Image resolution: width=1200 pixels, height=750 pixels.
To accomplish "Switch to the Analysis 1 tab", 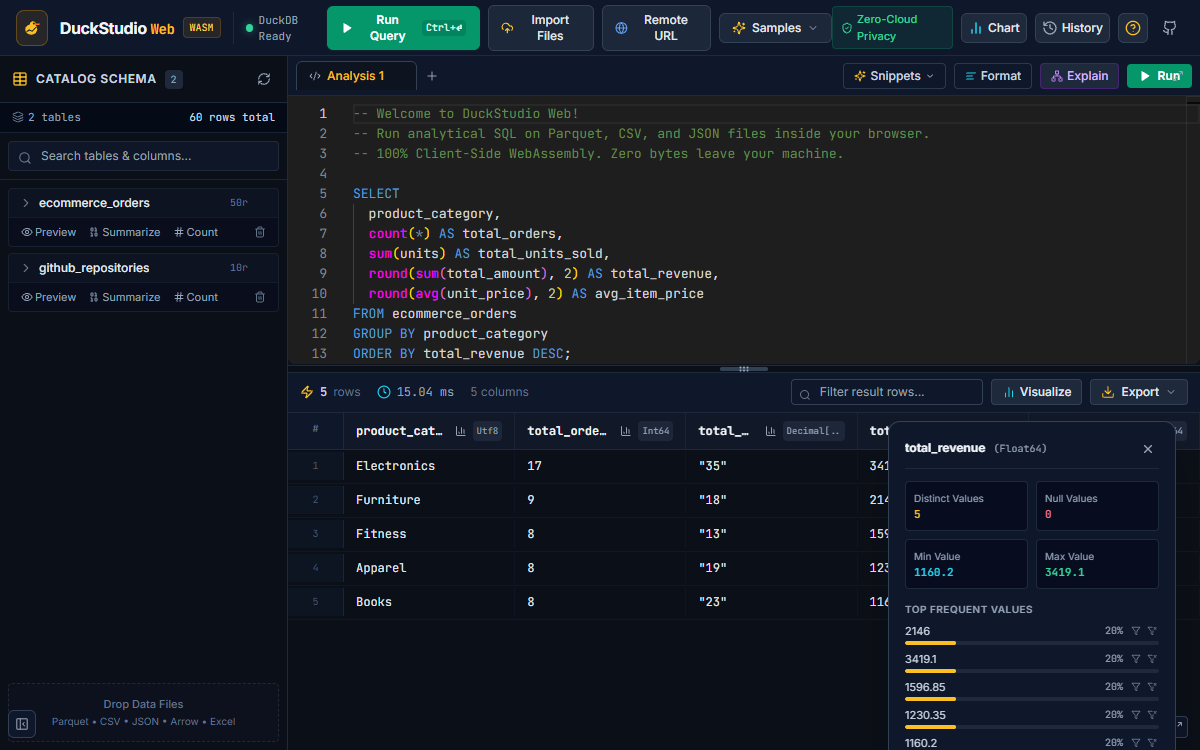I will coord(356,76).
